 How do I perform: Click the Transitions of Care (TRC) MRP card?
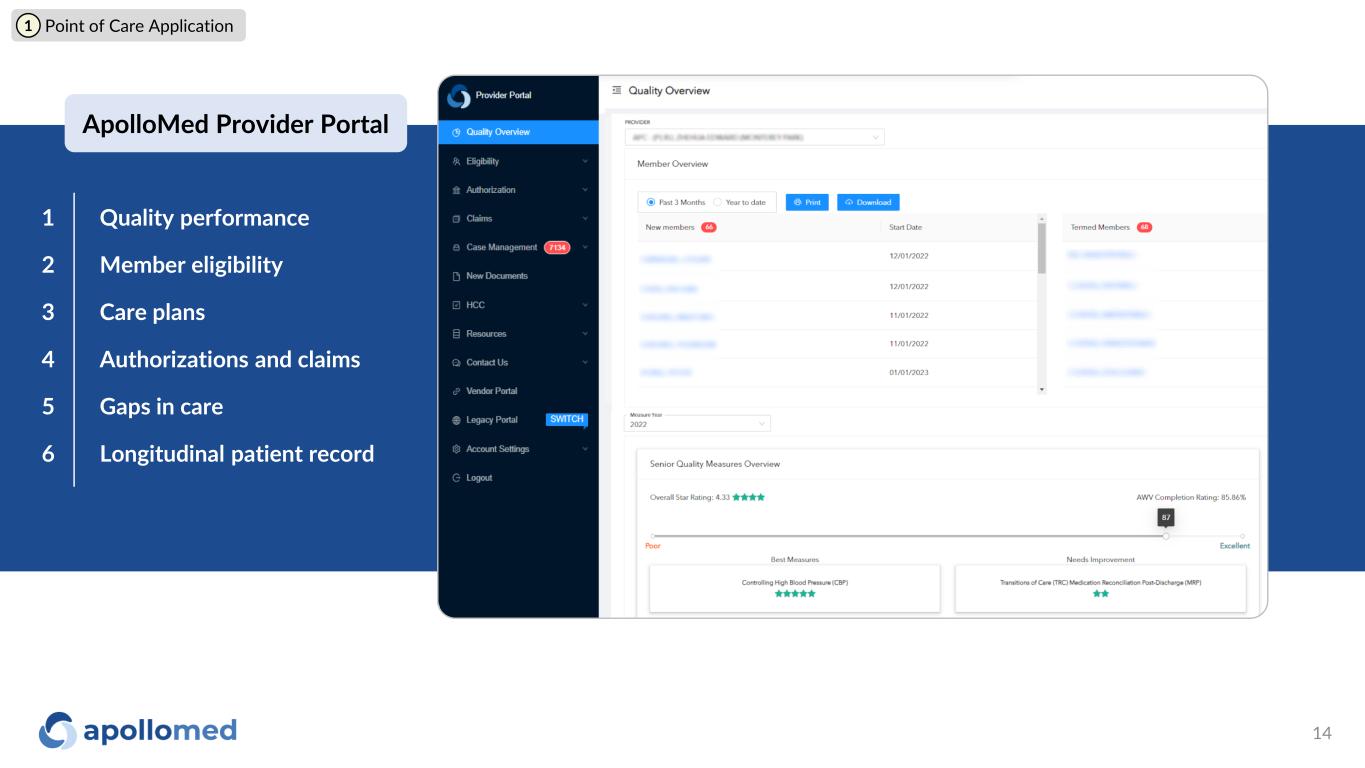click(1101, 588)
